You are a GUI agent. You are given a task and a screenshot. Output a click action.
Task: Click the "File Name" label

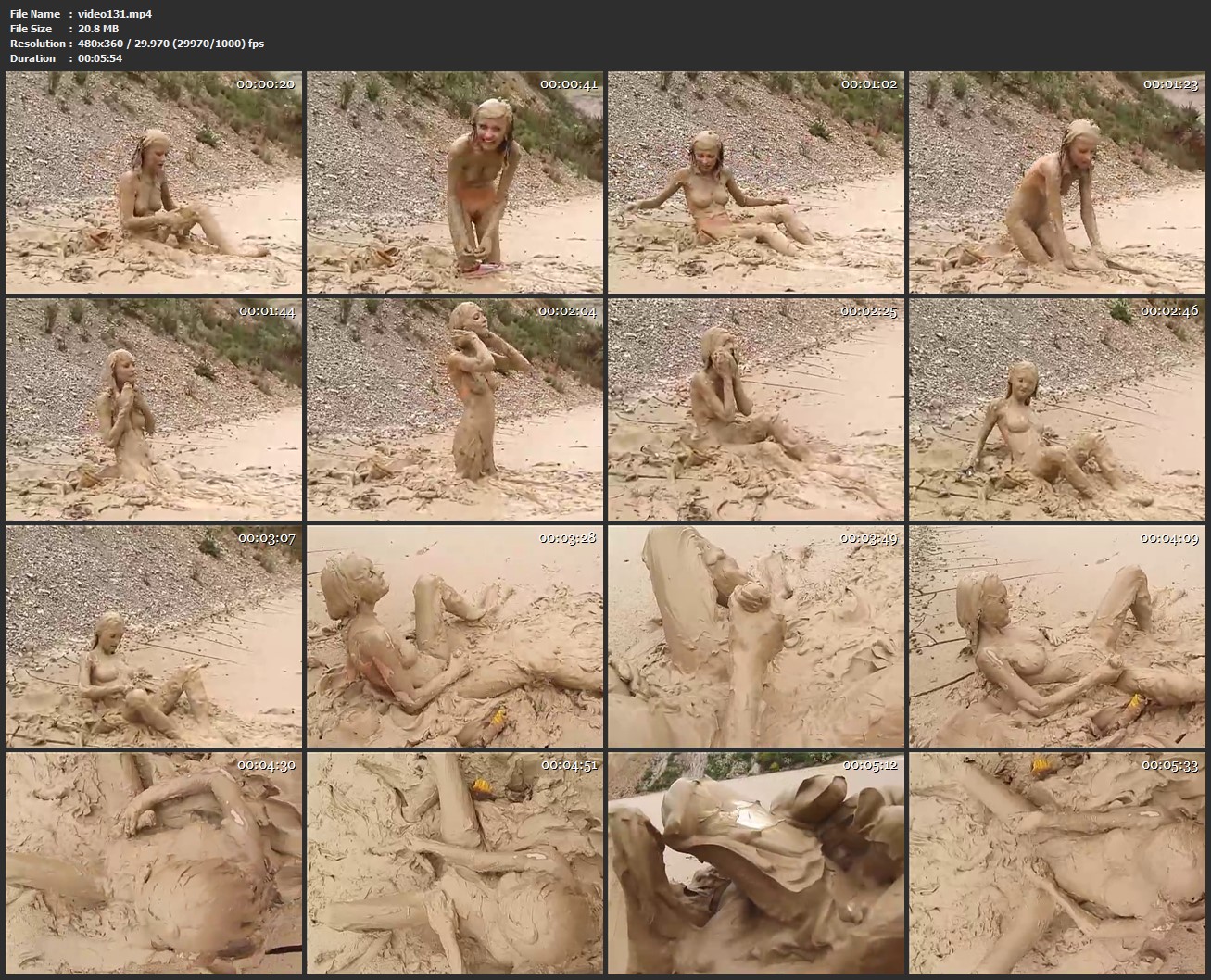coord(35,14)
